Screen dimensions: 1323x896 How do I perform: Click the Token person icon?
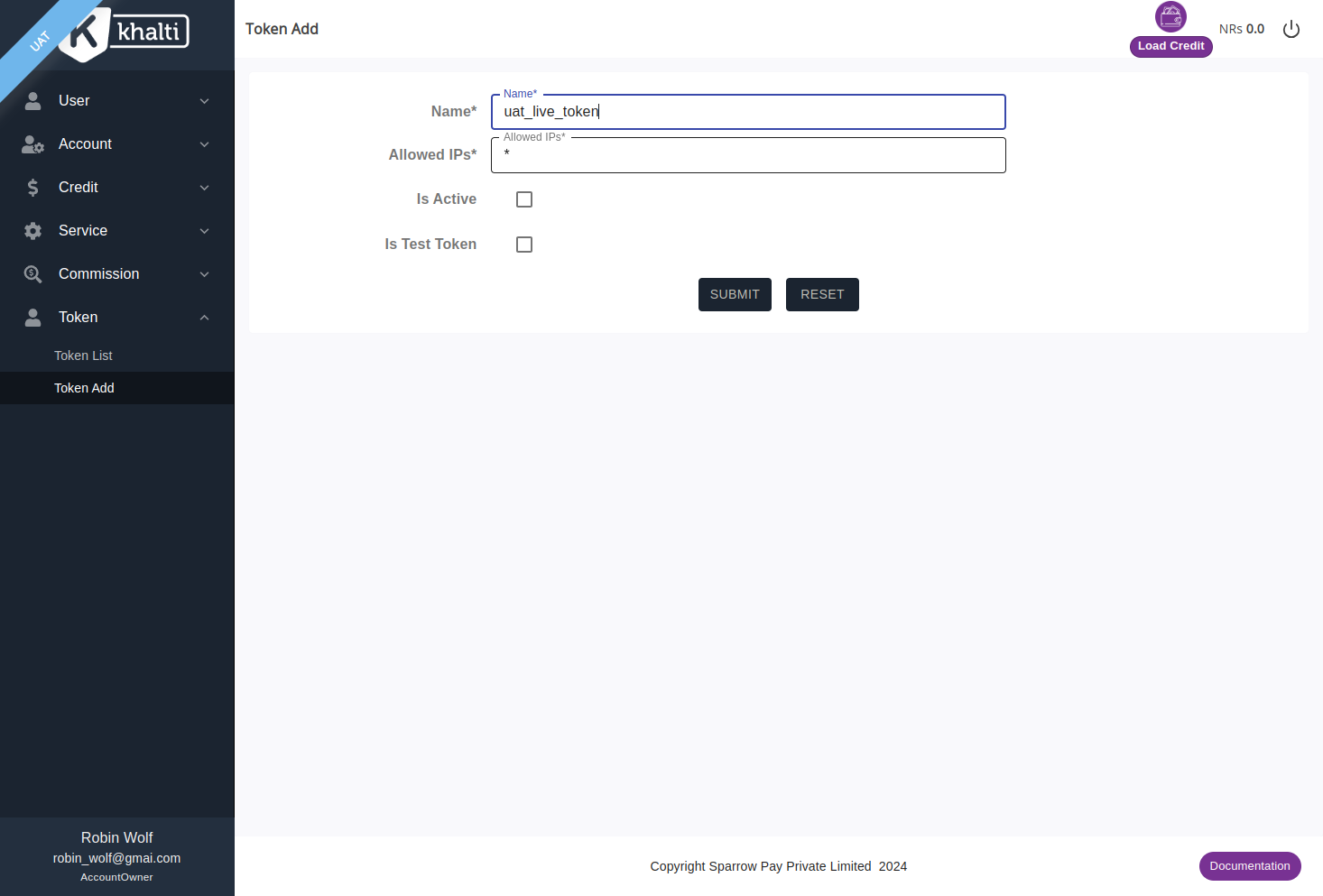tap(32, 318)
